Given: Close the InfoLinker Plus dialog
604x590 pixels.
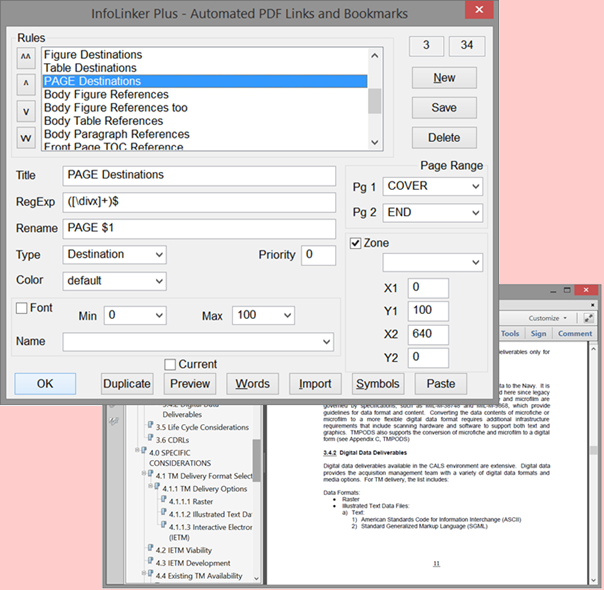Looking at the screenshot, I should click(x=479, y=10).
